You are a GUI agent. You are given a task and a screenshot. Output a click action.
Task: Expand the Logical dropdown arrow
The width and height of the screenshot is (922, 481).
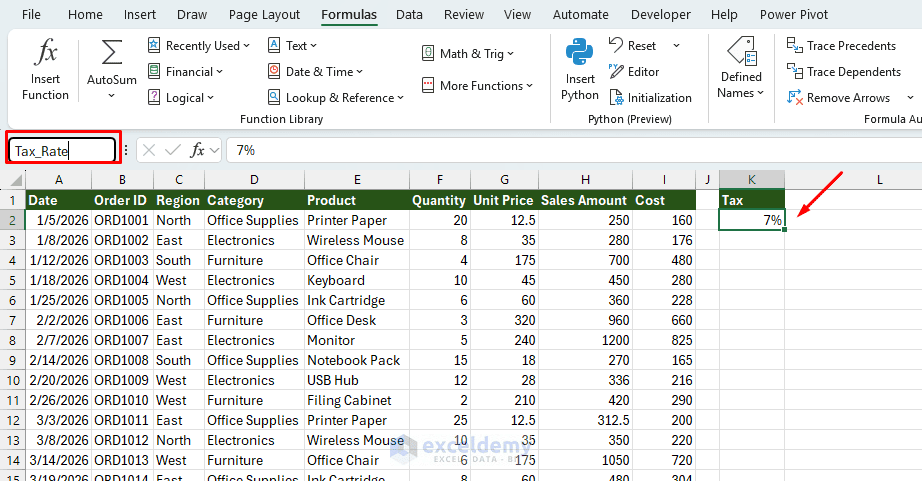click(211, 98)
